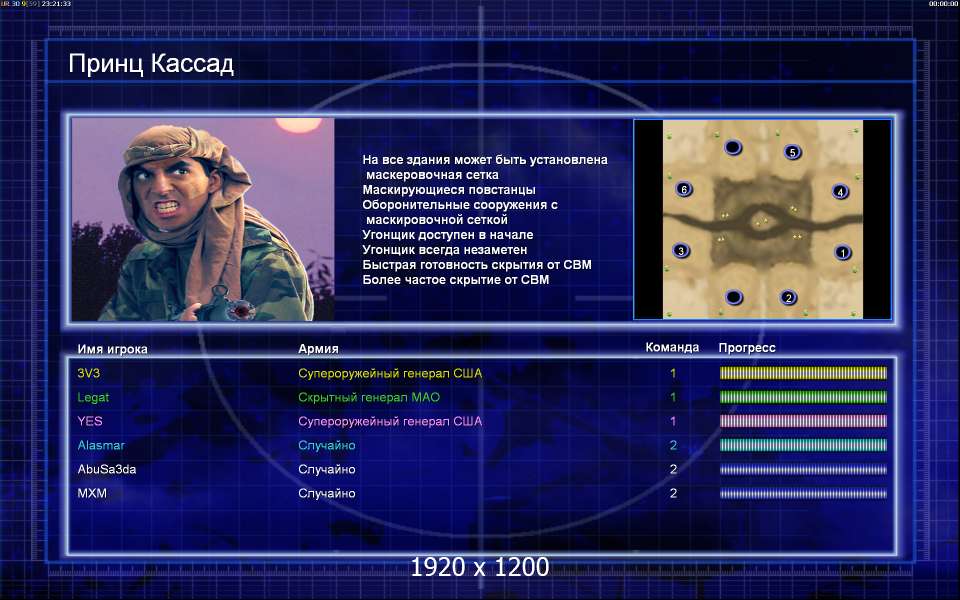Click 'Маскирующиеся повстанцы' ability line
Screen dimensions: 960x600
click(449, 190)
